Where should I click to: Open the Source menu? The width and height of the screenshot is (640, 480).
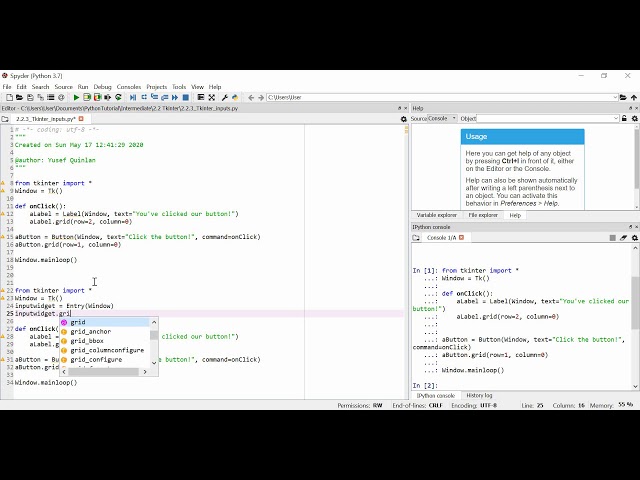[x=63, y=87]
